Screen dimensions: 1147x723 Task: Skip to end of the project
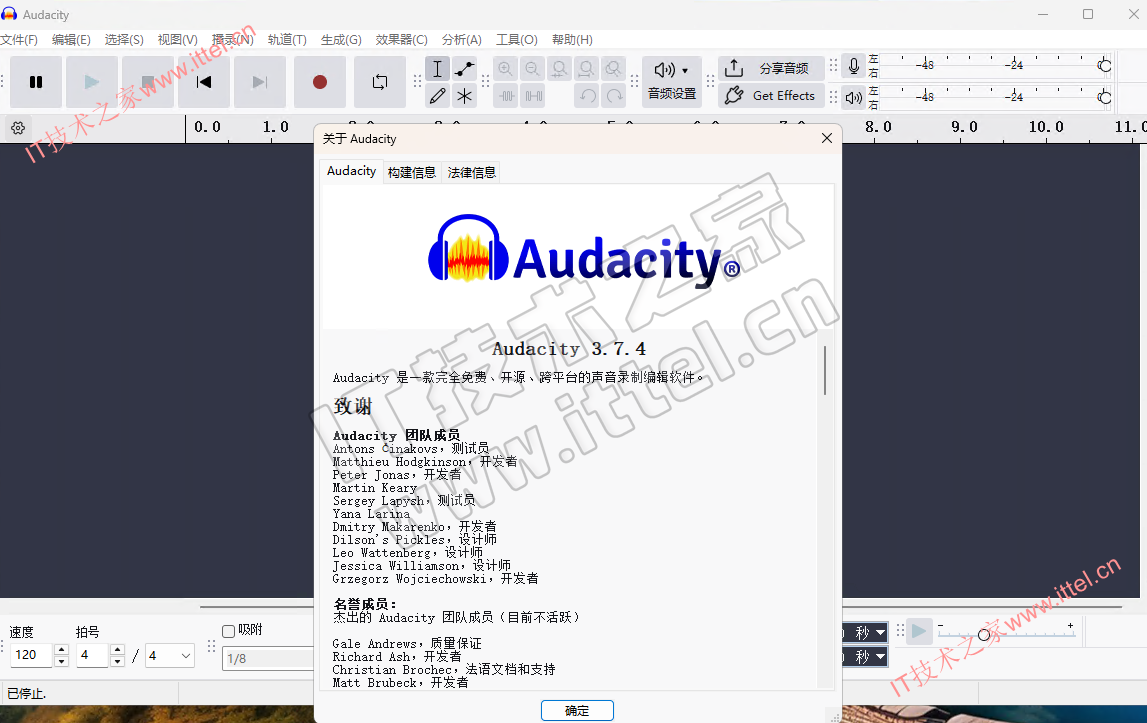point(260,82)
